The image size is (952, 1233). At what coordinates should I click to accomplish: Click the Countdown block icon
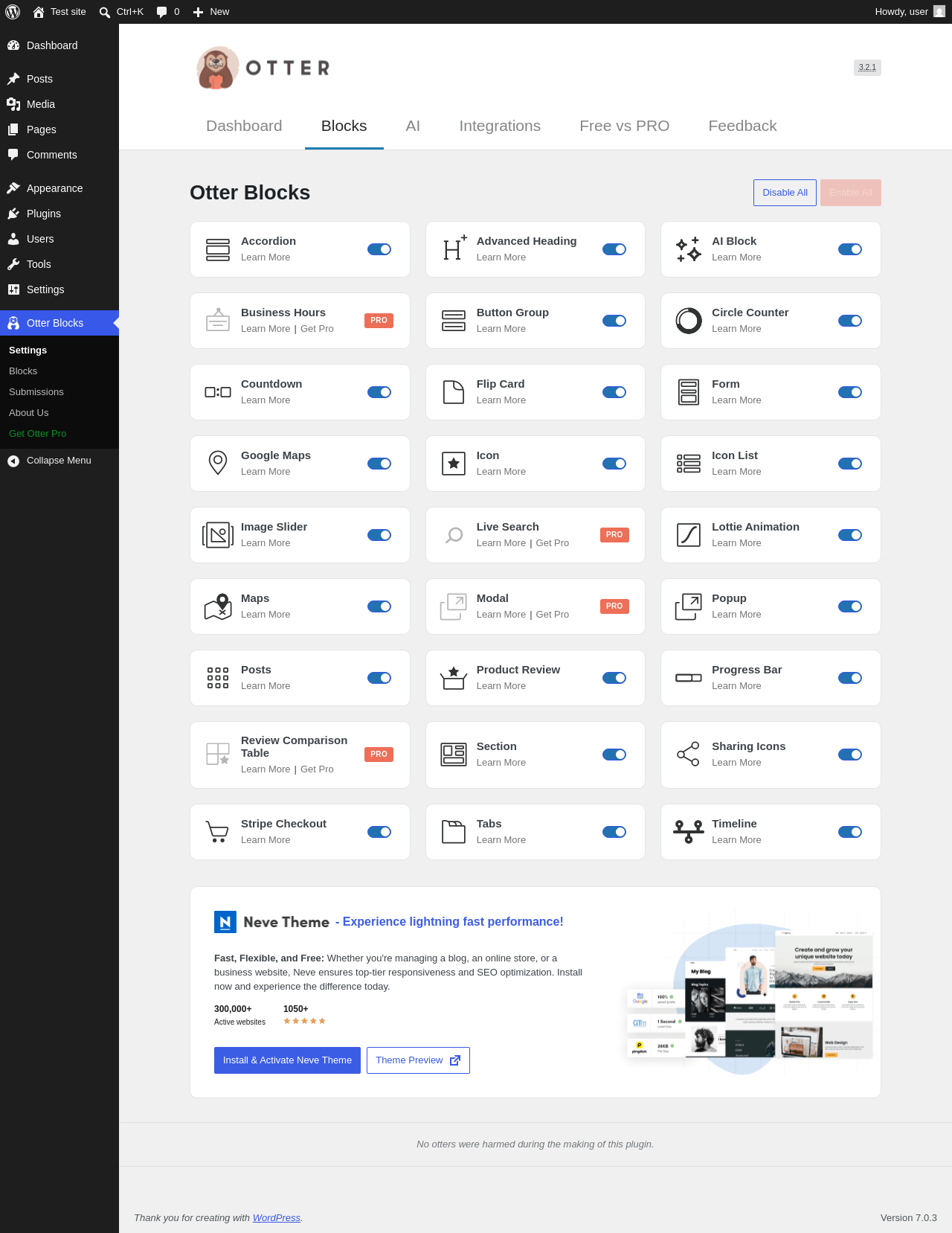pos(218,392)
